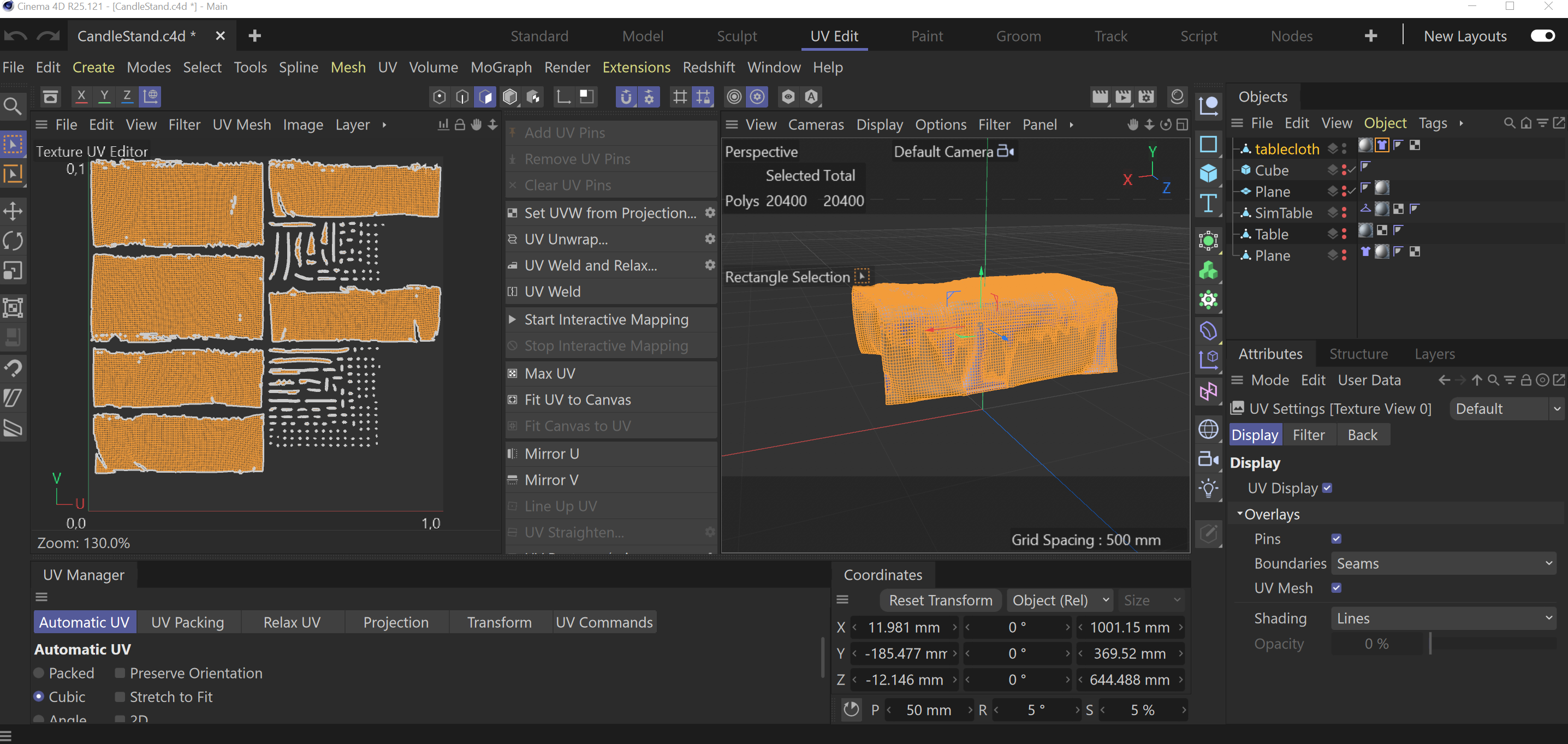The image size is (1568, 744).
Task: Open the Boundaries Seams dropdown
Action: (x=1442, y=563)
